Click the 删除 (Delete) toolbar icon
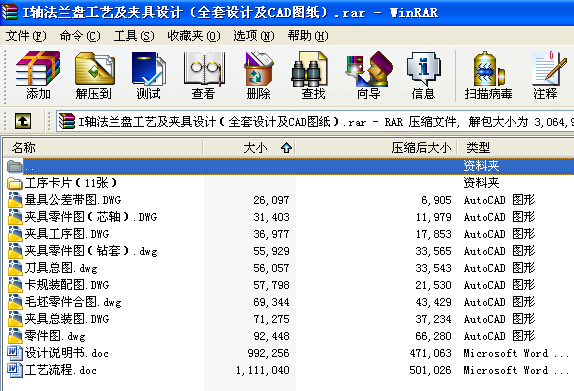Image resolution: width=574 pixels, height=391 pixels. click(258, 68)
